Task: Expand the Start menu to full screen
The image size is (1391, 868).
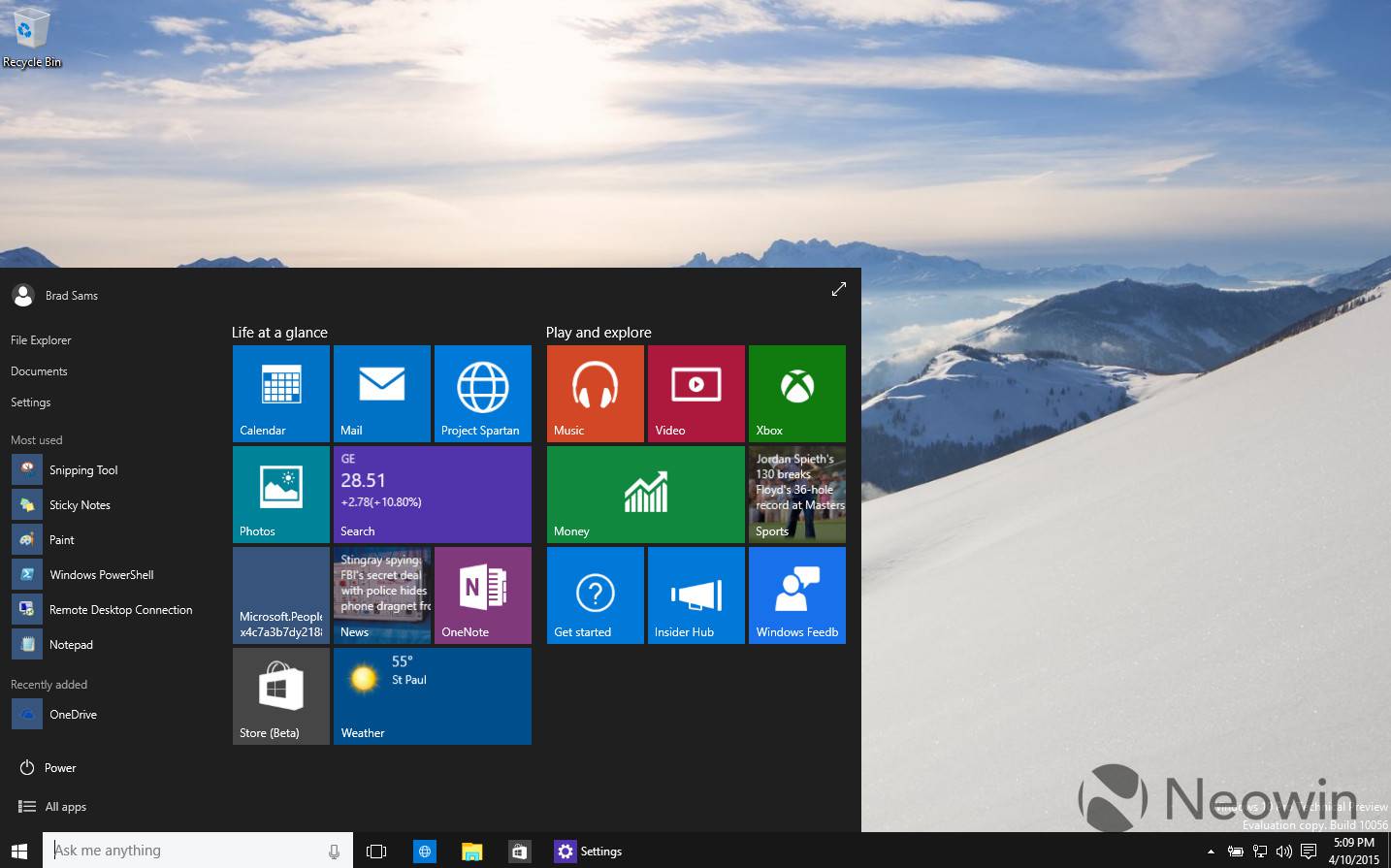Action: 839,289
